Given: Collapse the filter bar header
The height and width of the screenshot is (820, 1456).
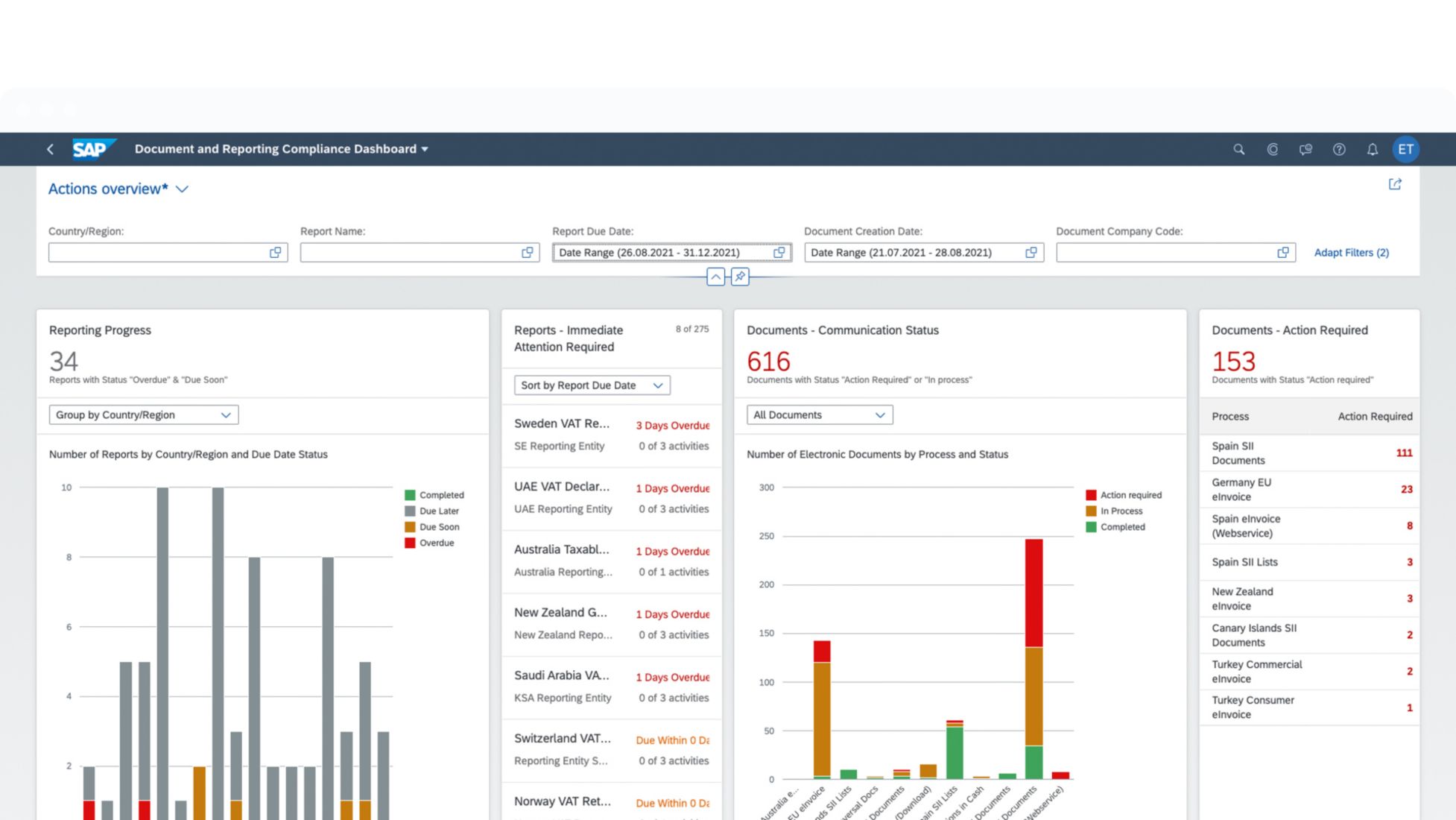Looking at the screenshot, I should point(715,277).
